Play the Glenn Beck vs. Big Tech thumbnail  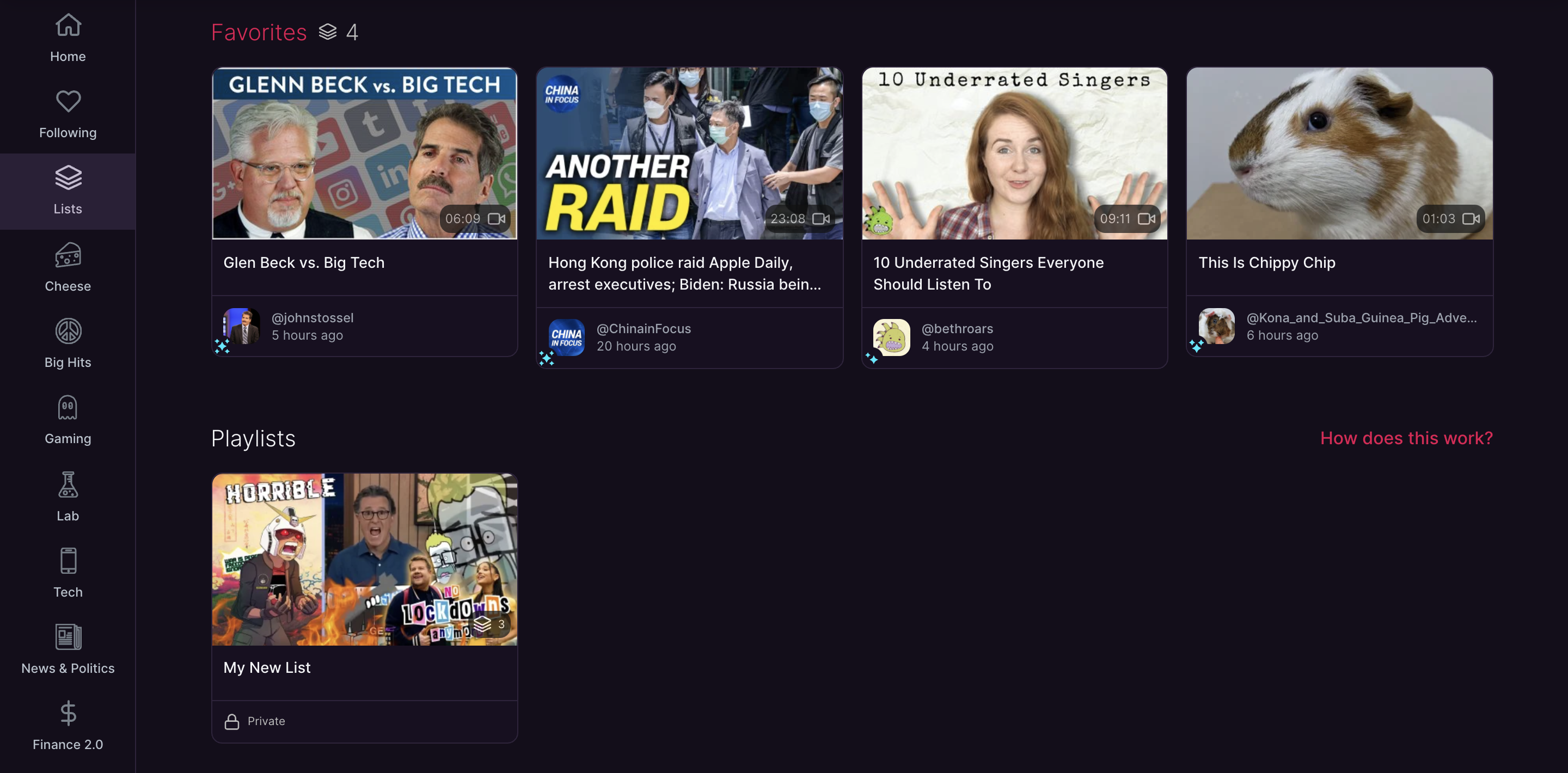[x=365, y=154]
